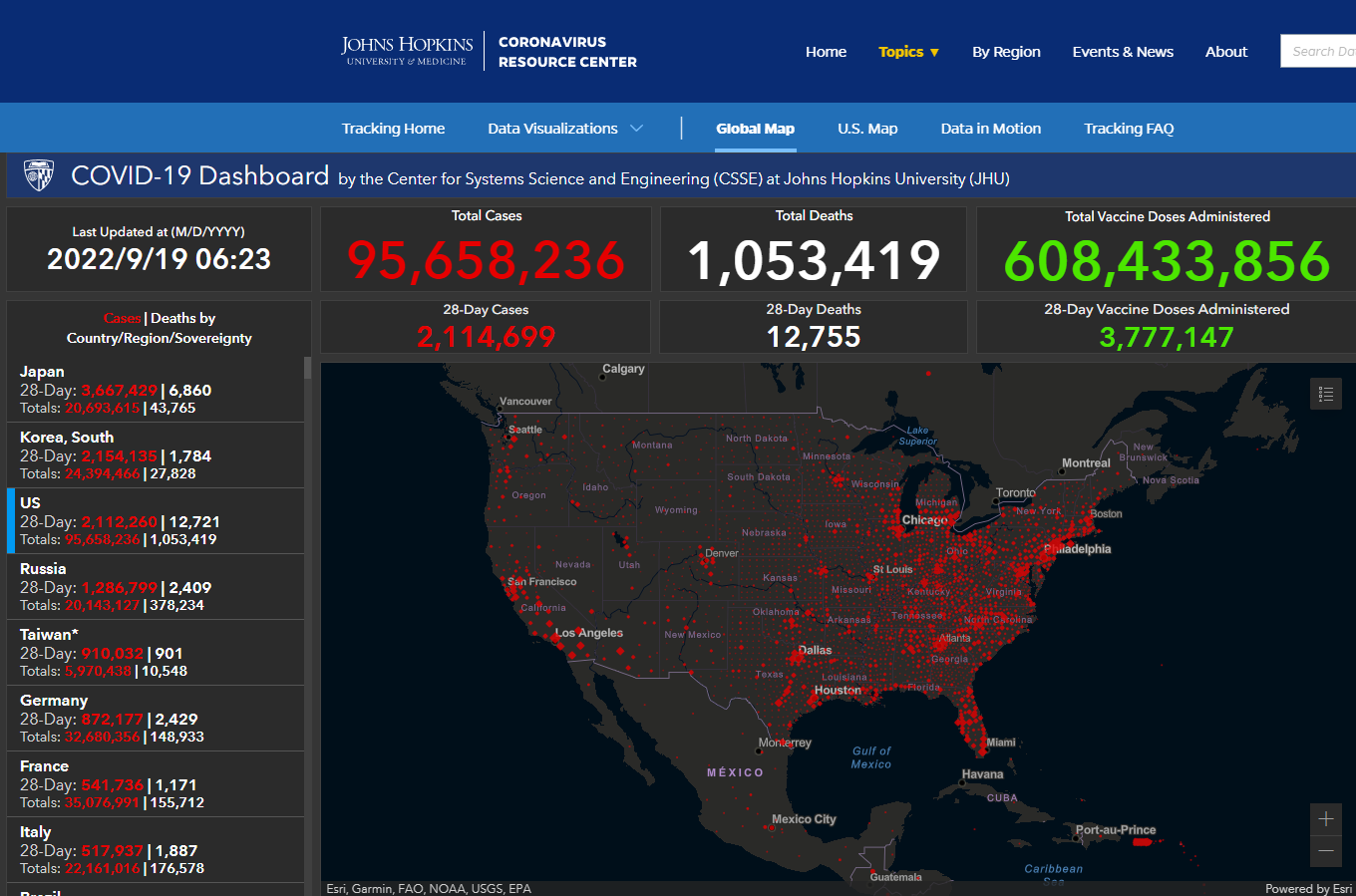The width and height of the screenshot is (1356, 896).
Task: Click the Johns Hopkins University & Medicine logo
Action: pyautogui.click(x=407, y=51)
